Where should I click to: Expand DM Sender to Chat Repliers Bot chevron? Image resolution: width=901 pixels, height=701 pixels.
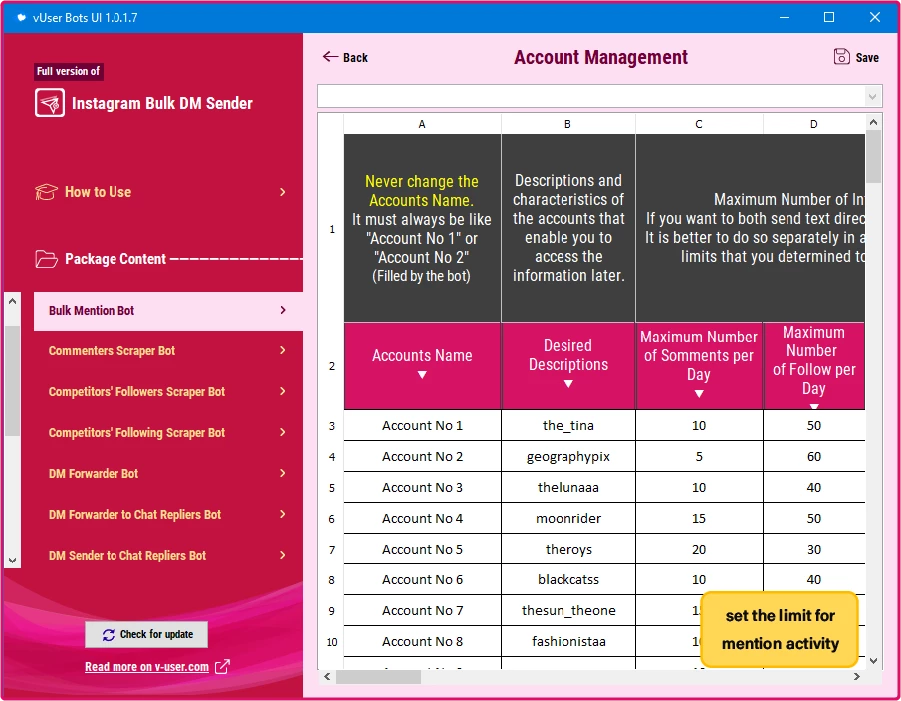(283, 555)
